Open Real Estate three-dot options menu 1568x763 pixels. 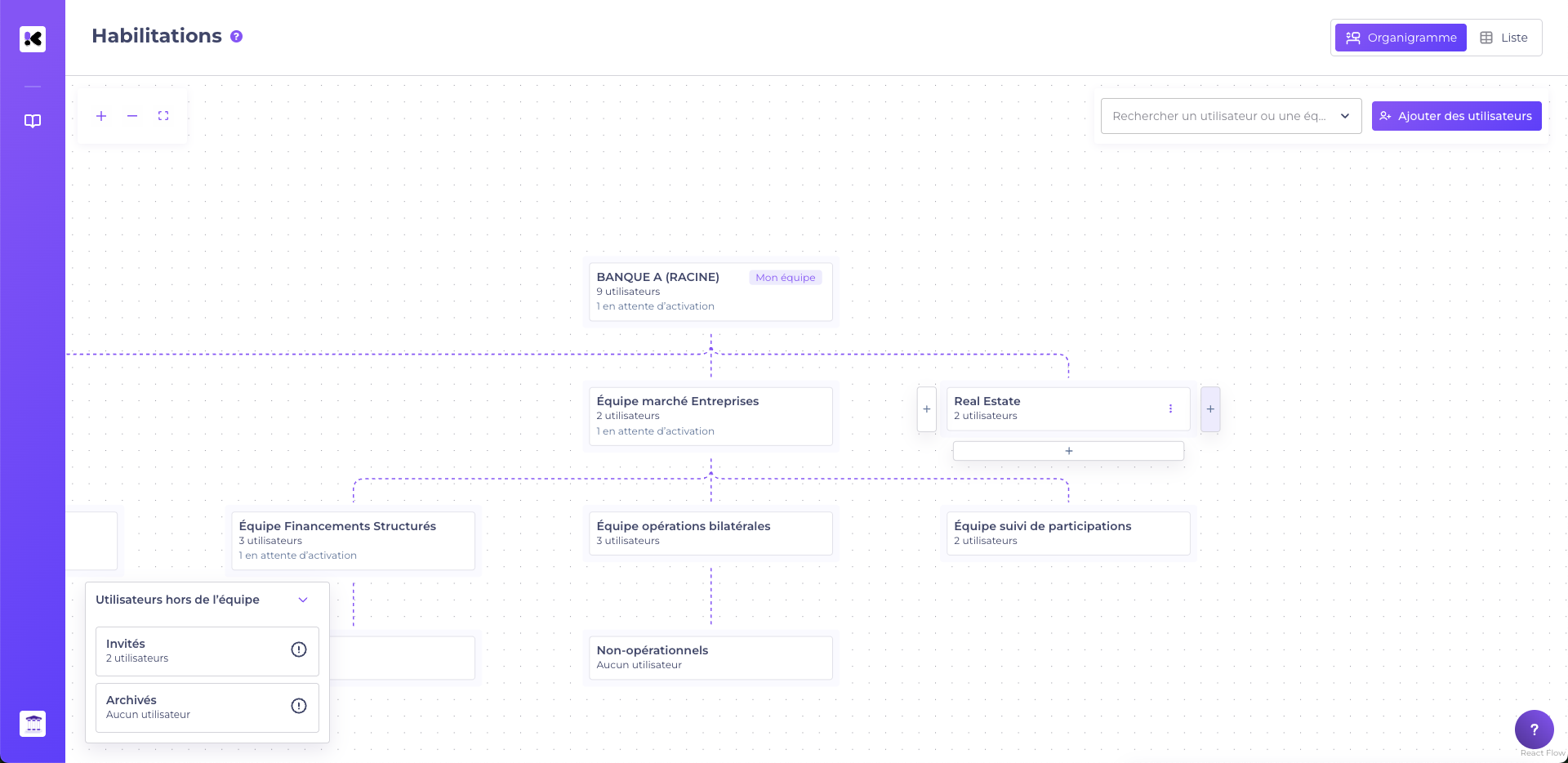coord(1170,408)
